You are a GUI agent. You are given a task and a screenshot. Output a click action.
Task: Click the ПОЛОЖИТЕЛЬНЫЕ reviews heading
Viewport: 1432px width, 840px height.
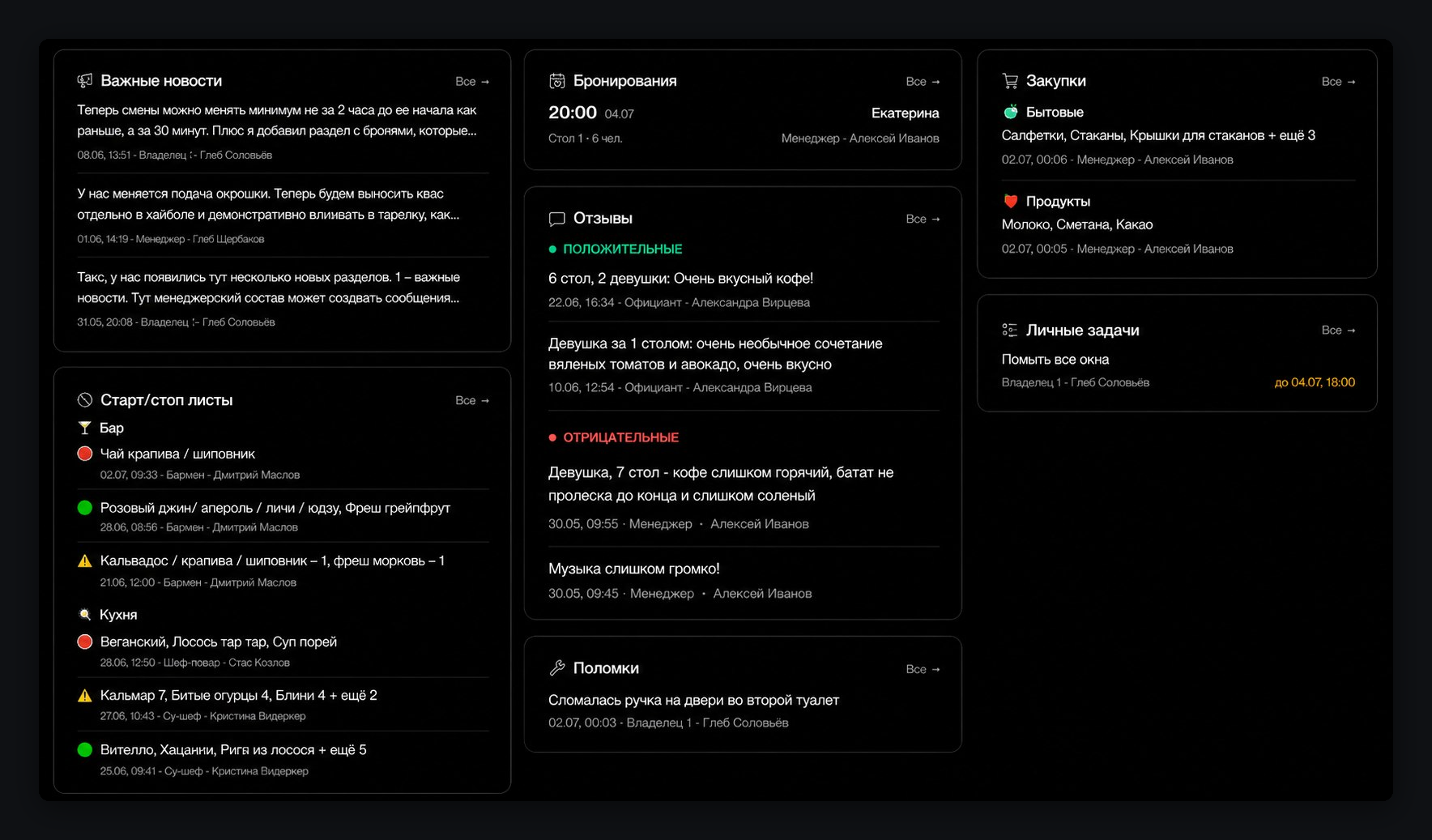(622, 249)
